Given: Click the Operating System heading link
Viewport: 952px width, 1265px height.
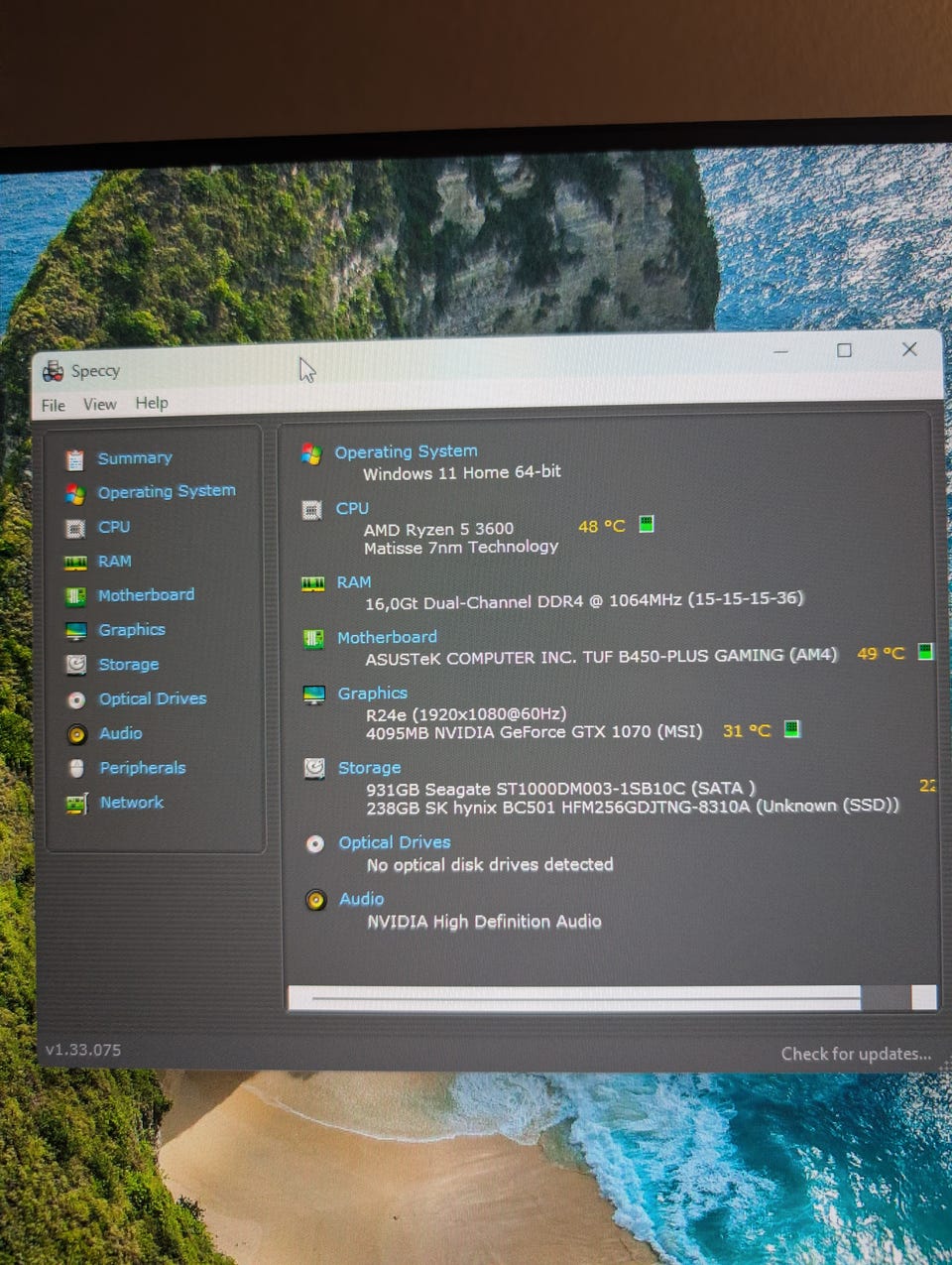Looking at the screenshot, I should 406,451.
